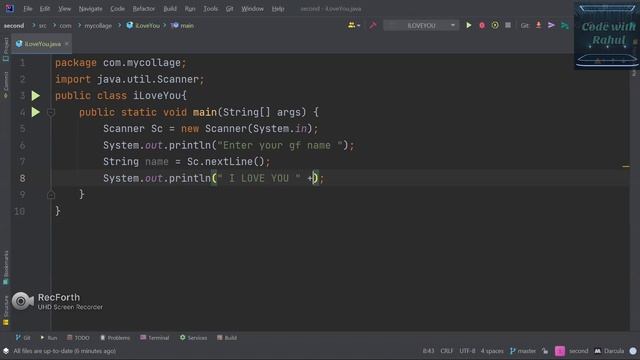Open the Edit menu
The height and width of the screenshot is (360, 640).
[45, 9]
